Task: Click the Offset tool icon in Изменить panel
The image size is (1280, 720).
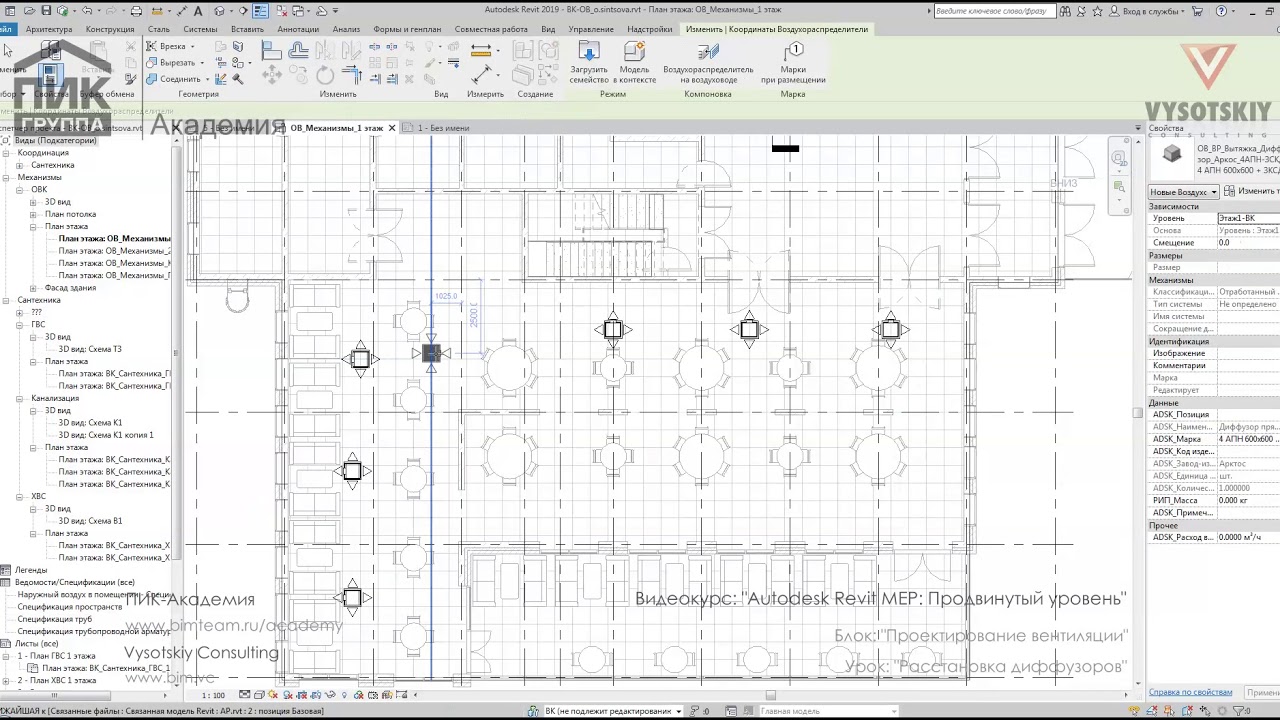Action: coord(298,50)
